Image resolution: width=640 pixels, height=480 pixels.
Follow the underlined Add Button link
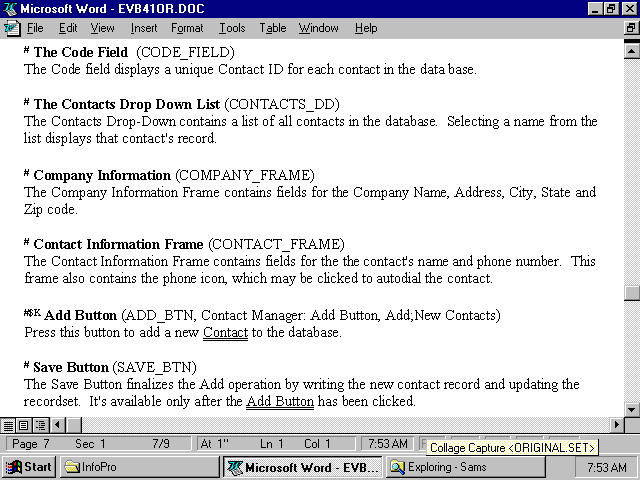pos(280,402)
